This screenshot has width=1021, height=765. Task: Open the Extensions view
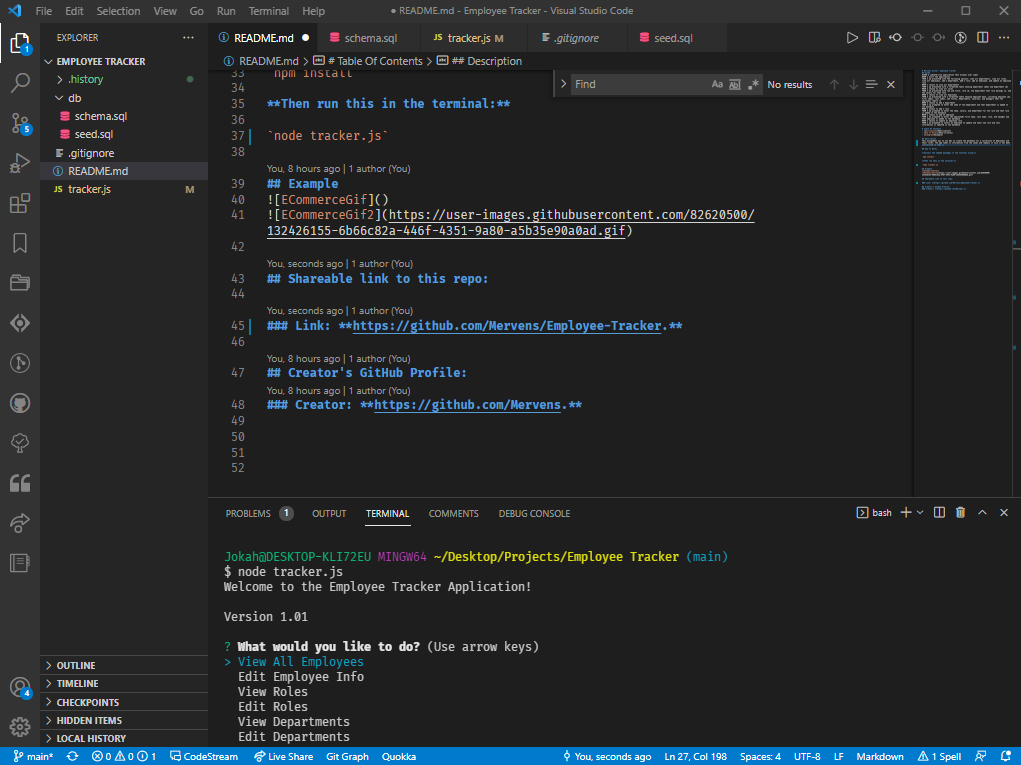20,203
